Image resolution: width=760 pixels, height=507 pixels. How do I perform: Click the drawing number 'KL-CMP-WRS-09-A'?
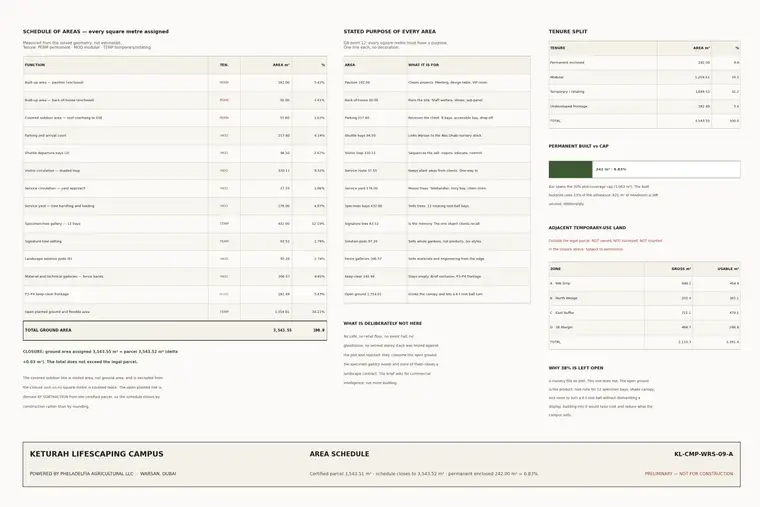tap(704, 454)
